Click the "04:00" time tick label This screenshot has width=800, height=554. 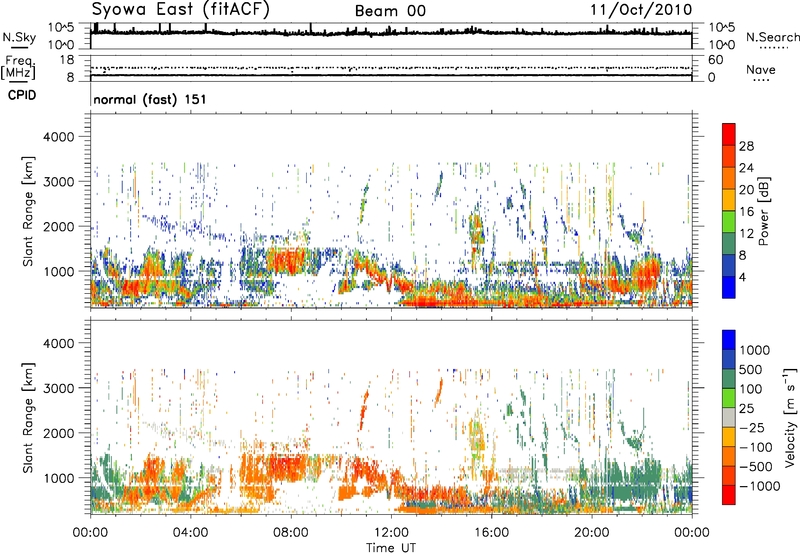(190, 533)
